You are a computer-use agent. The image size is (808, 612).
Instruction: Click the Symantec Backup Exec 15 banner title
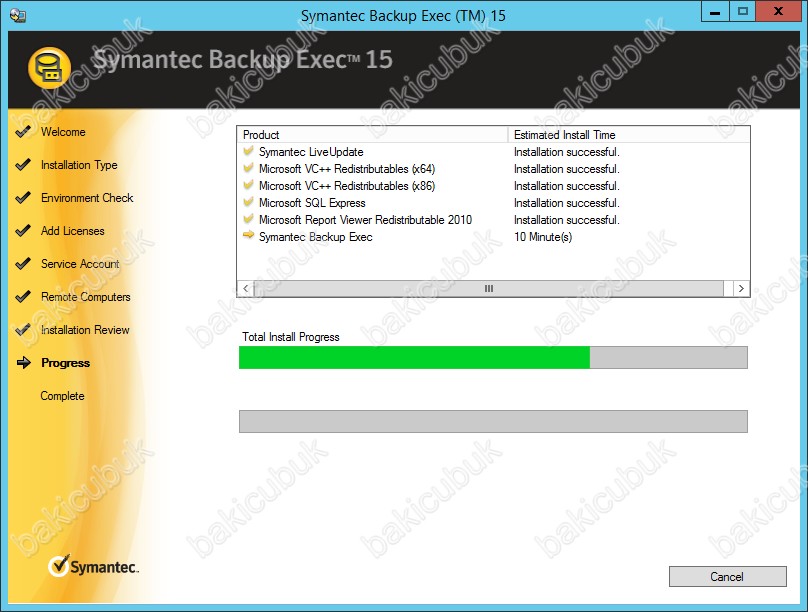[x=243, y=59]
